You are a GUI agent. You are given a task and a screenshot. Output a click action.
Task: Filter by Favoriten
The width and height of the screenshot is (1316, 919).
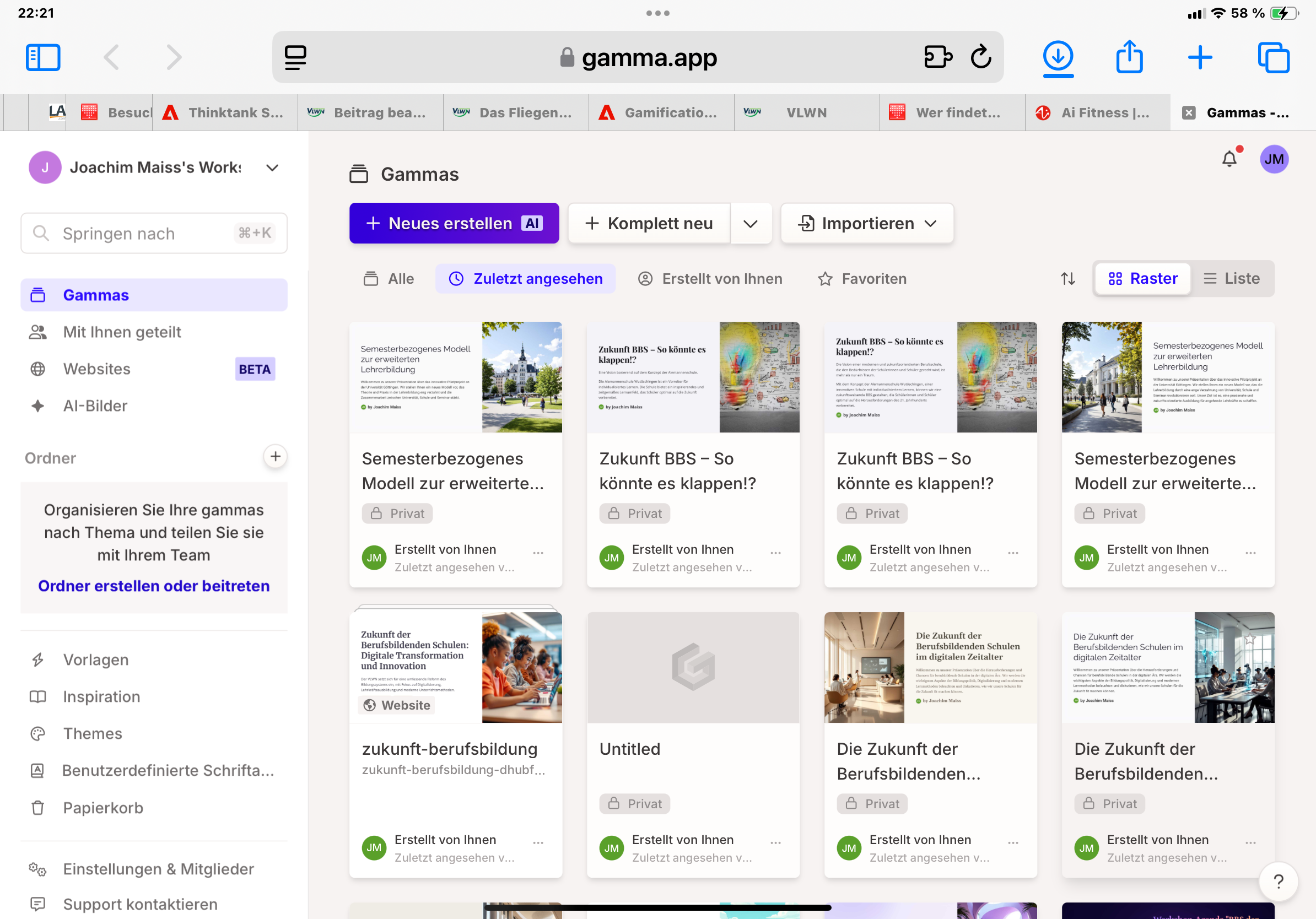click(862, 279)
